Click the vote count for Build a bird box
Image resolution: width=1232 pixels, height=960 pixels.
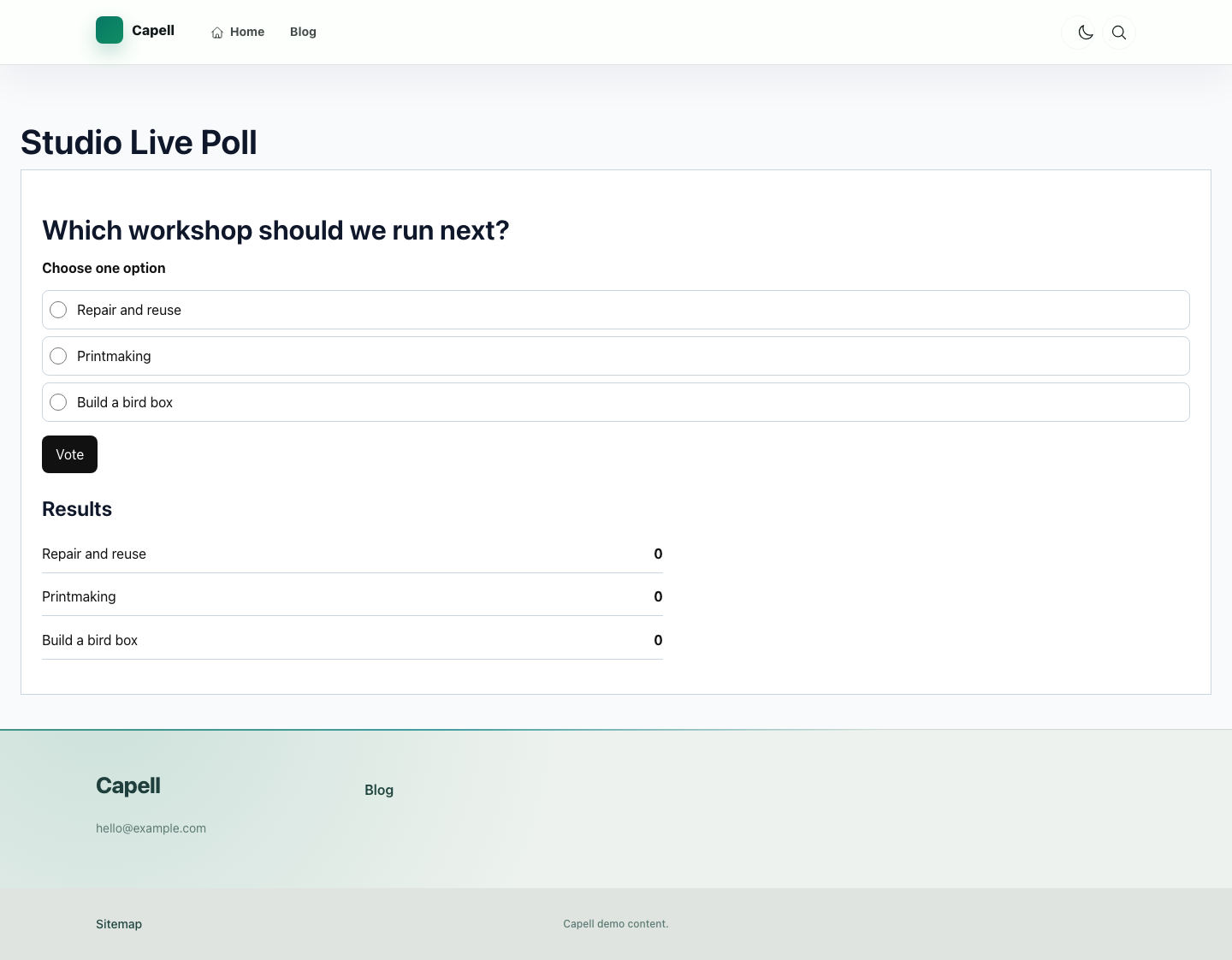click(x=658, y=640)
